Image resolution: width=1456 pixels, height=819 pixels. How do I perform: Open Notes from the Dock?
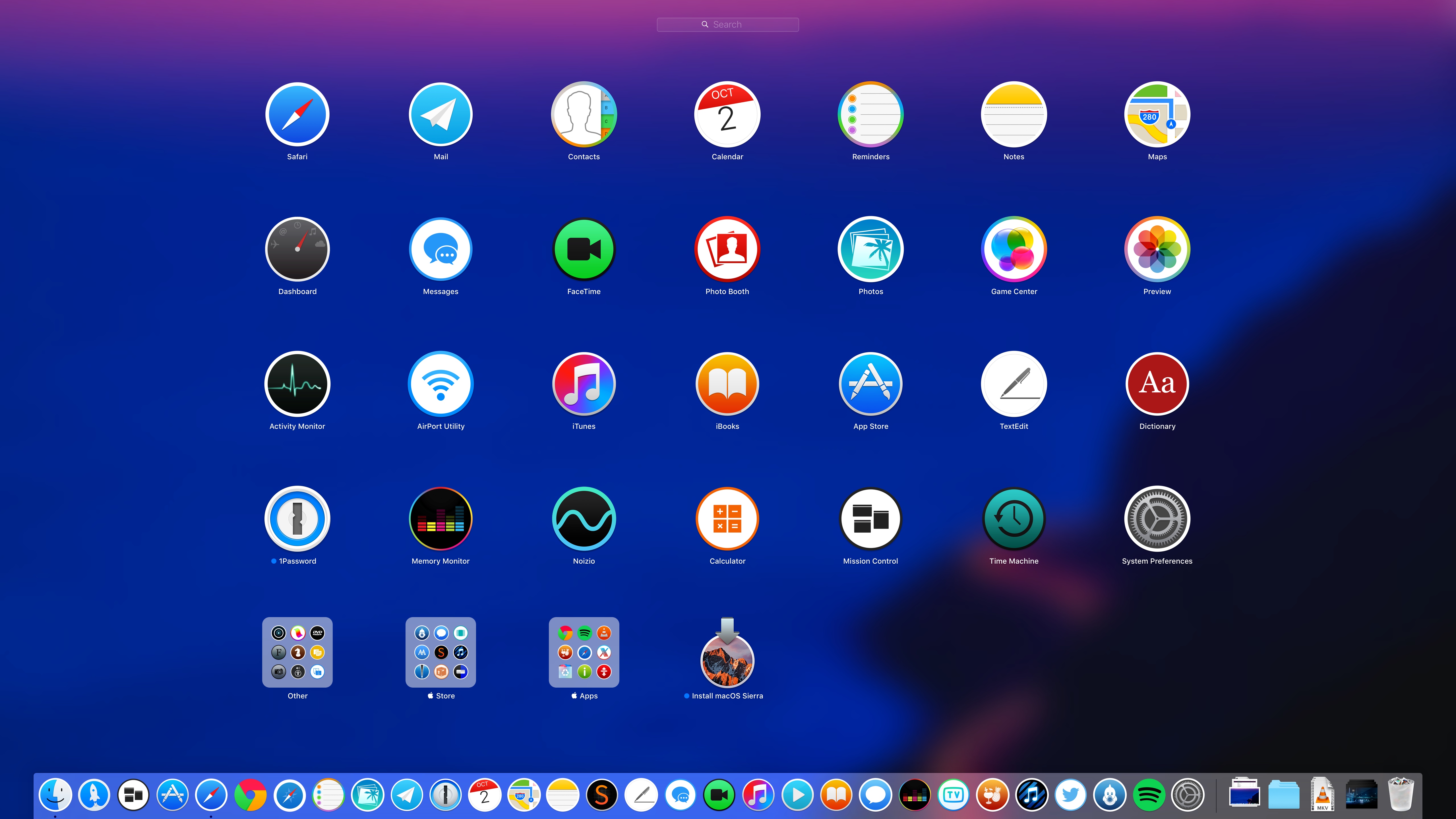(563, 795)
